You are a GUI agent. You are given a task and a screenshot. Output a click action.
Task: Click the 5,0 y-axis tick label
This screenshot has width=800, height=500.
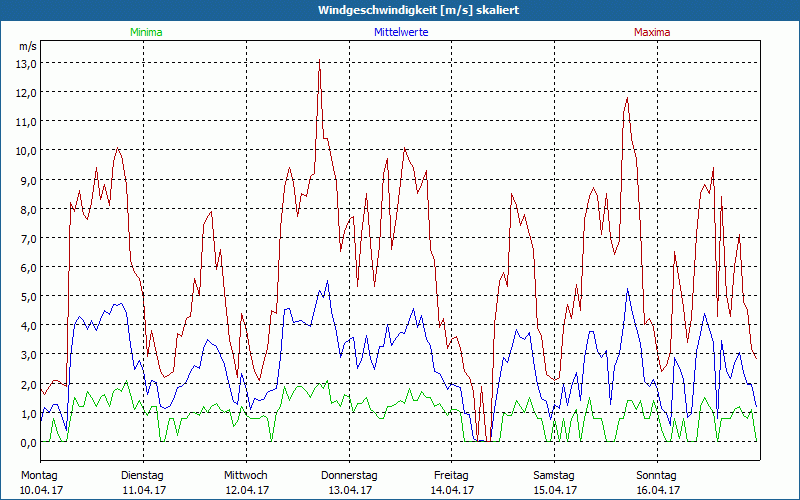[x=26, y=296]
